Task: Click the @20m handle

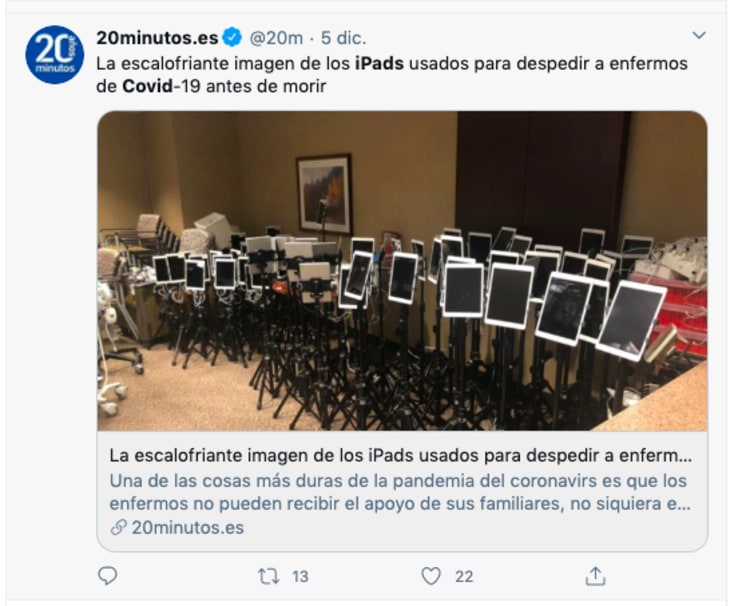Action: [x=276, y=38]
